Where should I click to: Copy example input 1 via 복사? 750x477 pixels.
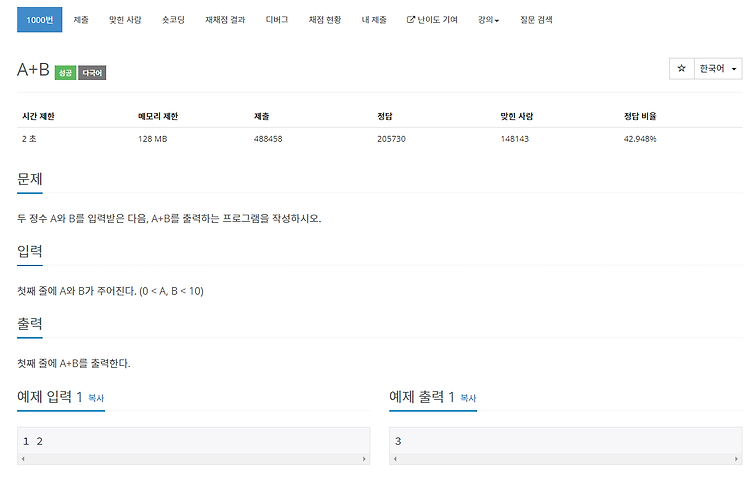coord(96,398)
